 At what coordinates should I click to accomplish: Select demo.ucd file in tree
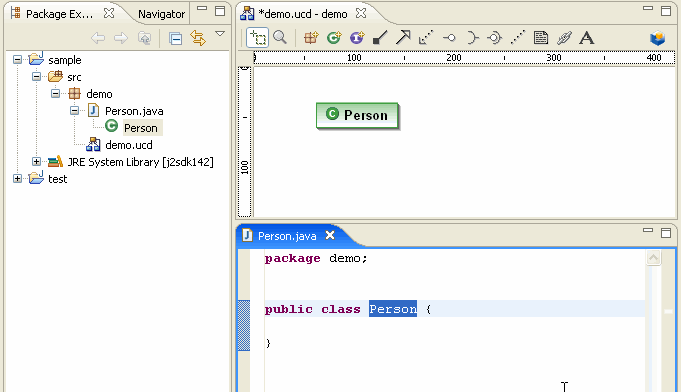[x=129, y=145]
